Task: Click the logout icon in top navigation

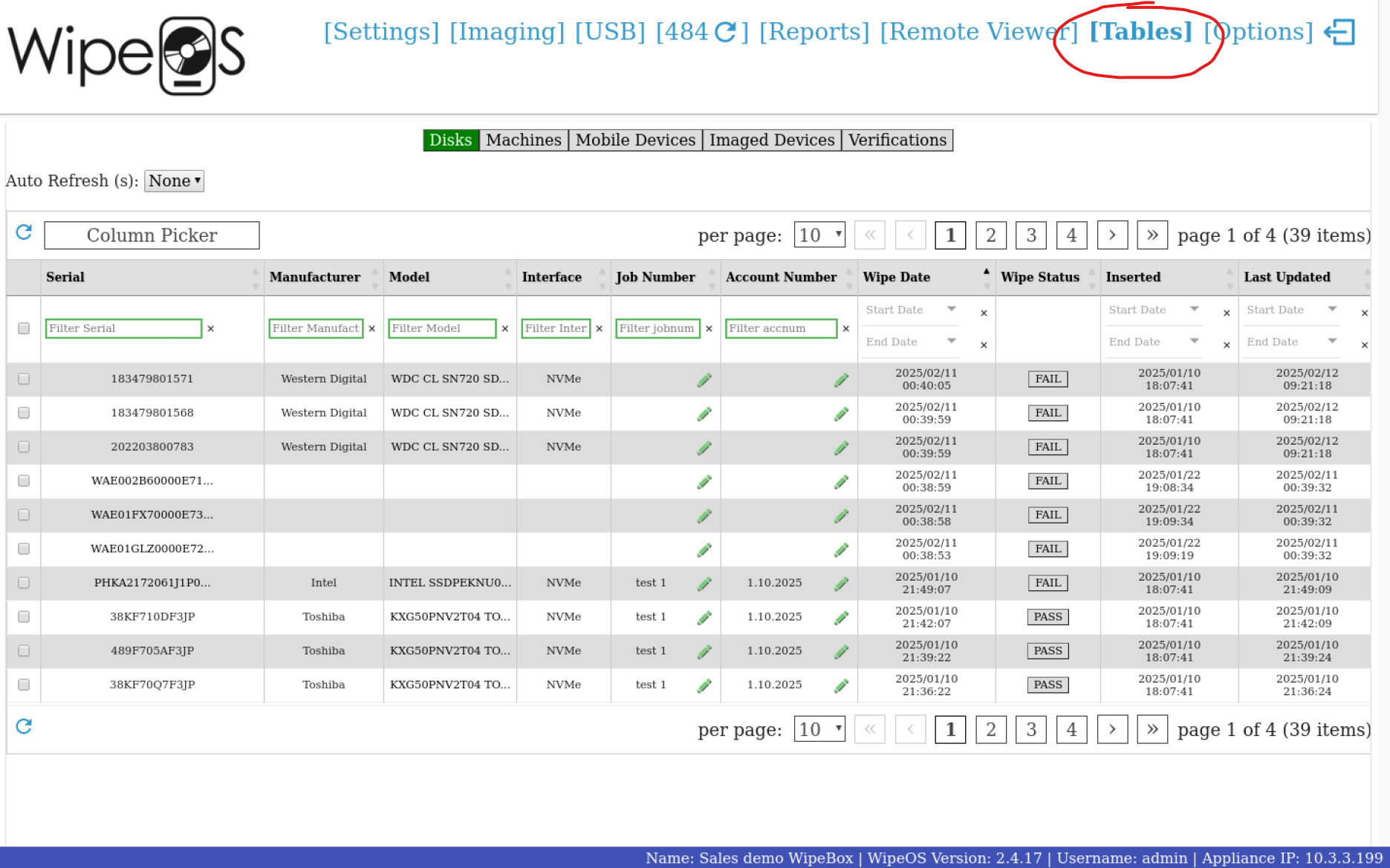Action: click(x=1340, y=32)
